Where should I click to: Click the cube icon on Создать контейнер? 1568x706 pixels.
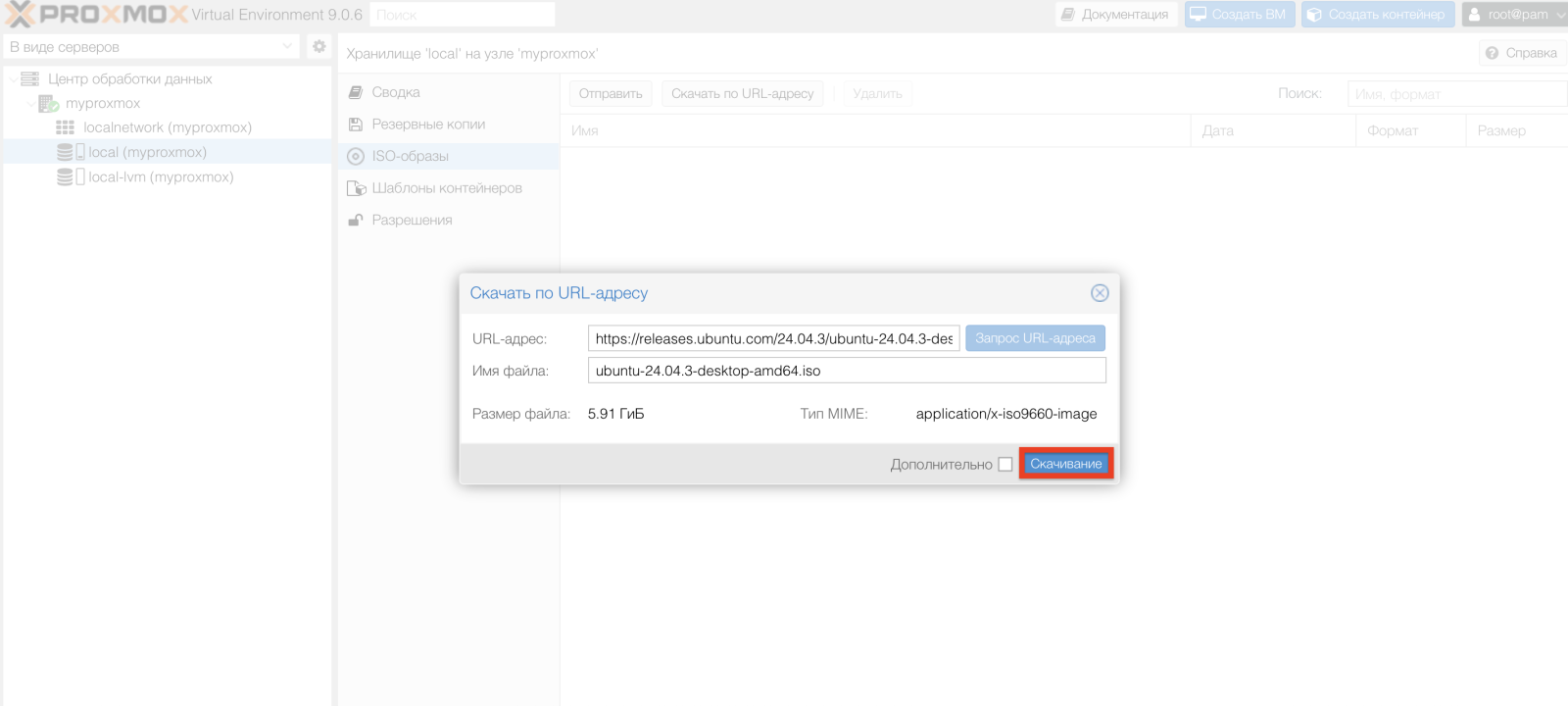(x=1315, y=15)
